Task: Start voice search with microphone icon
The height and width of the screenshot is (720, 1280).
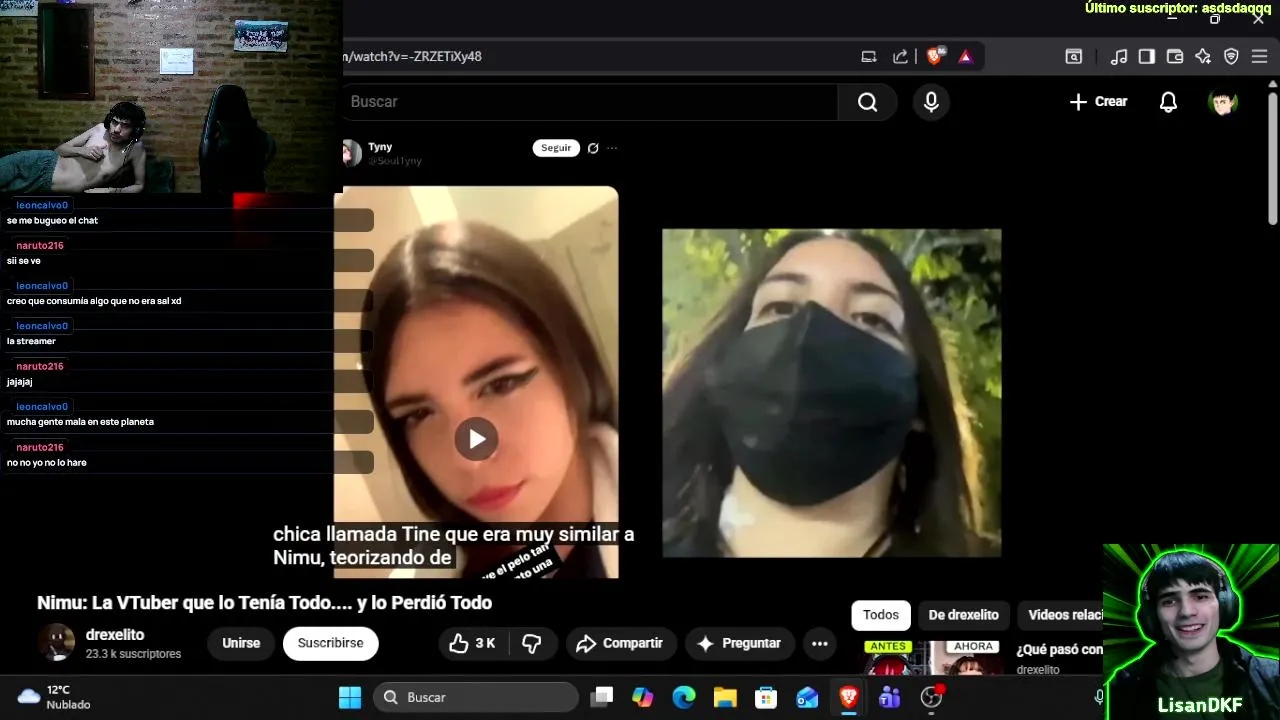Action: tap(931, 102)
